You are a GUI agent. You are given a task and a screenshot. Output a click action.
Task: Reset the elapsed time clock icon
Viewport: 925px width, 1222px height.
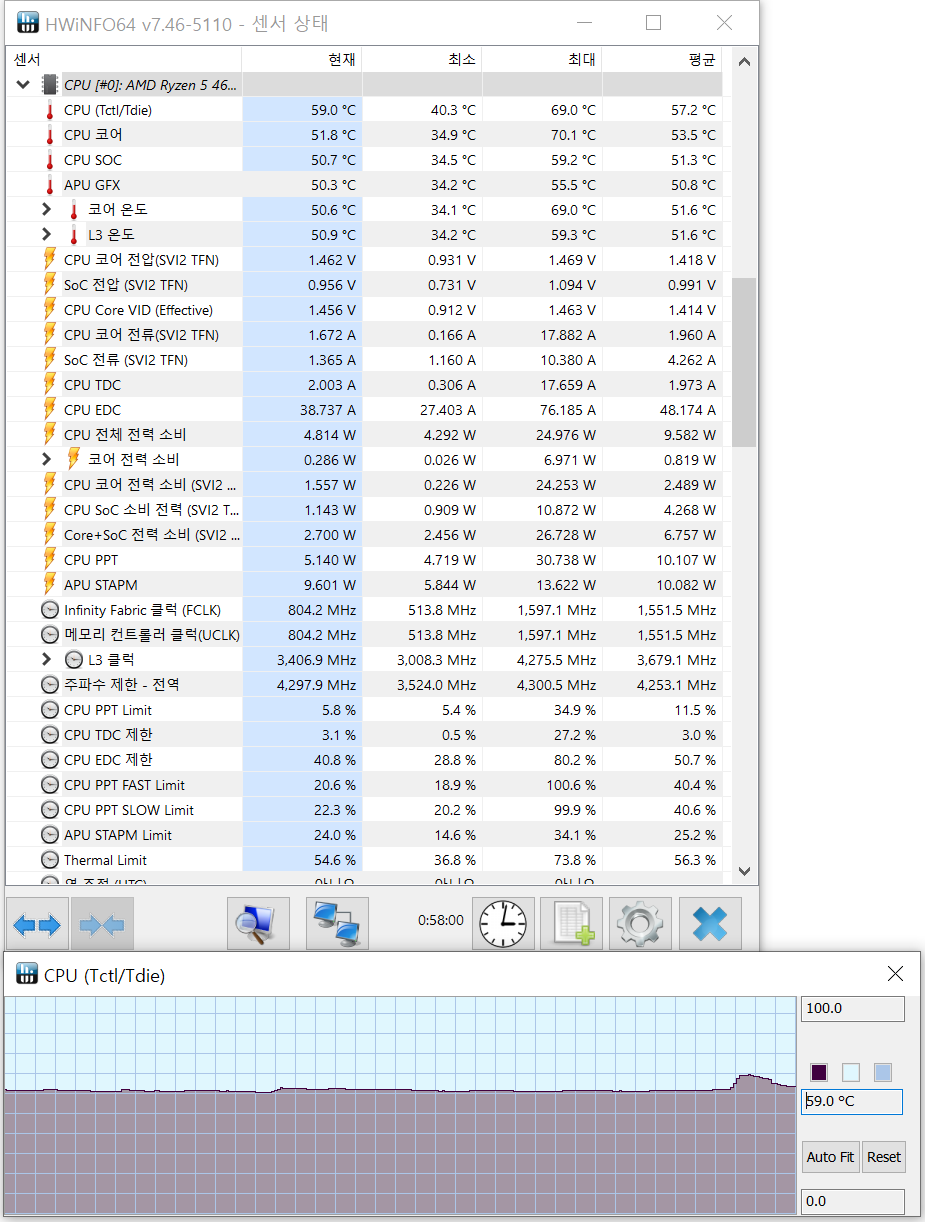pos(503,924)
